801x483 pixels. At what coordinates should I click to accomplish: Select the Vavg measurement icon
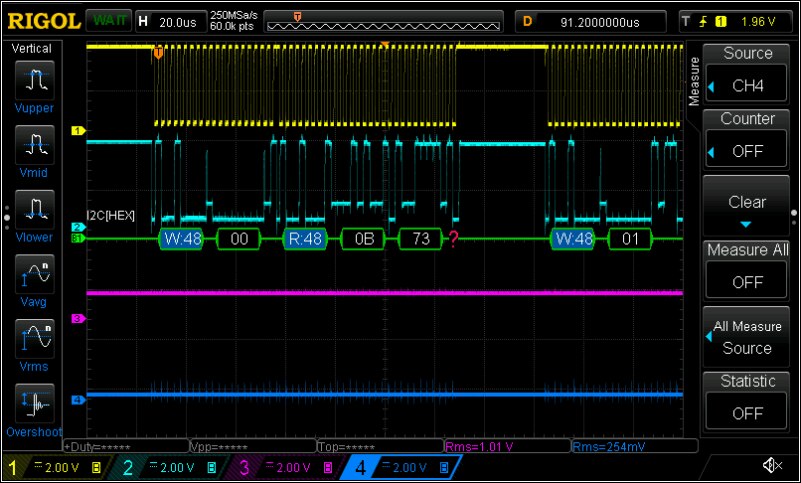point(36,272)
